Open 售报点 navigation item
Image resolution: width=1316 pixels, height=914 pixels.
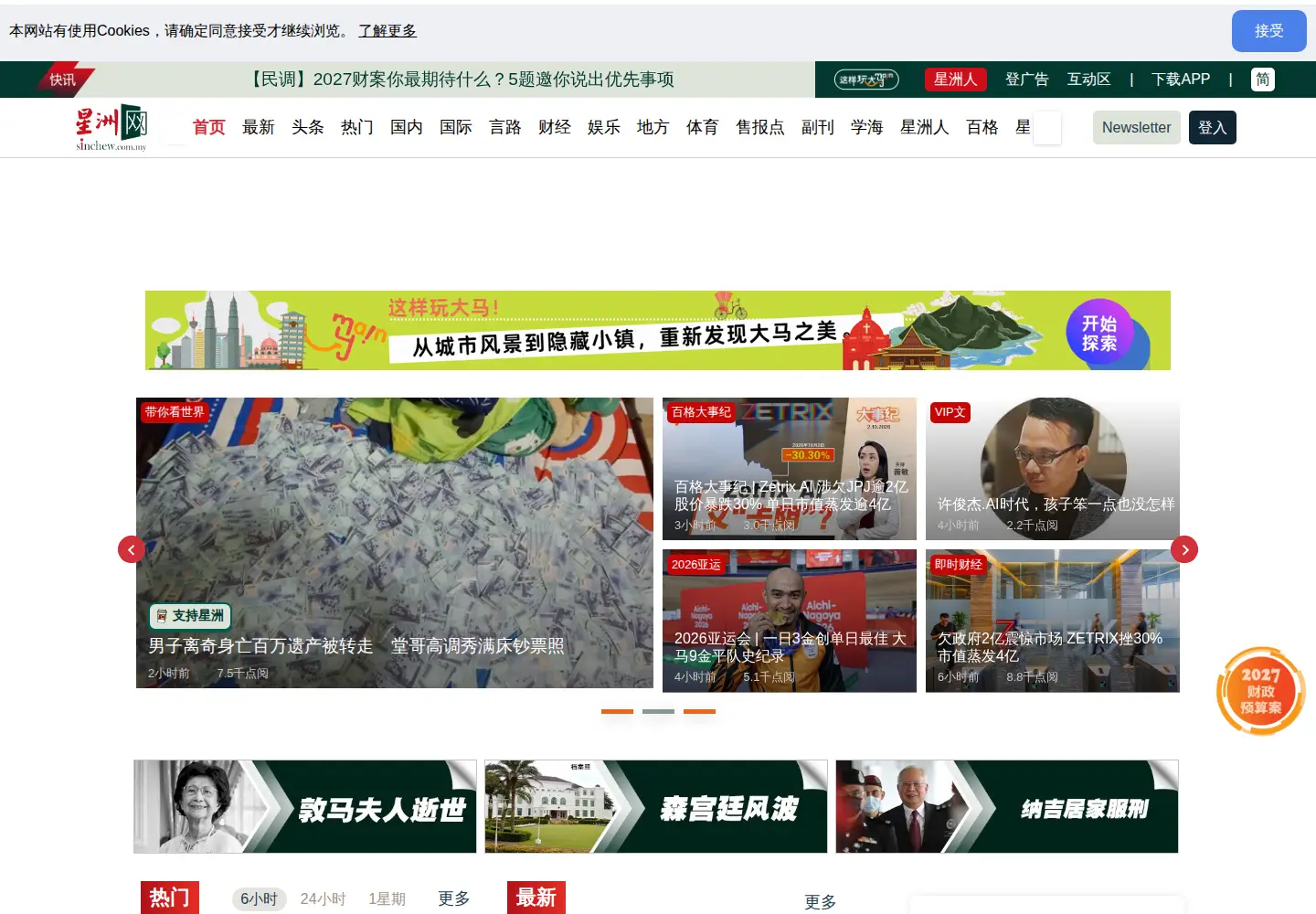point(760,127)
